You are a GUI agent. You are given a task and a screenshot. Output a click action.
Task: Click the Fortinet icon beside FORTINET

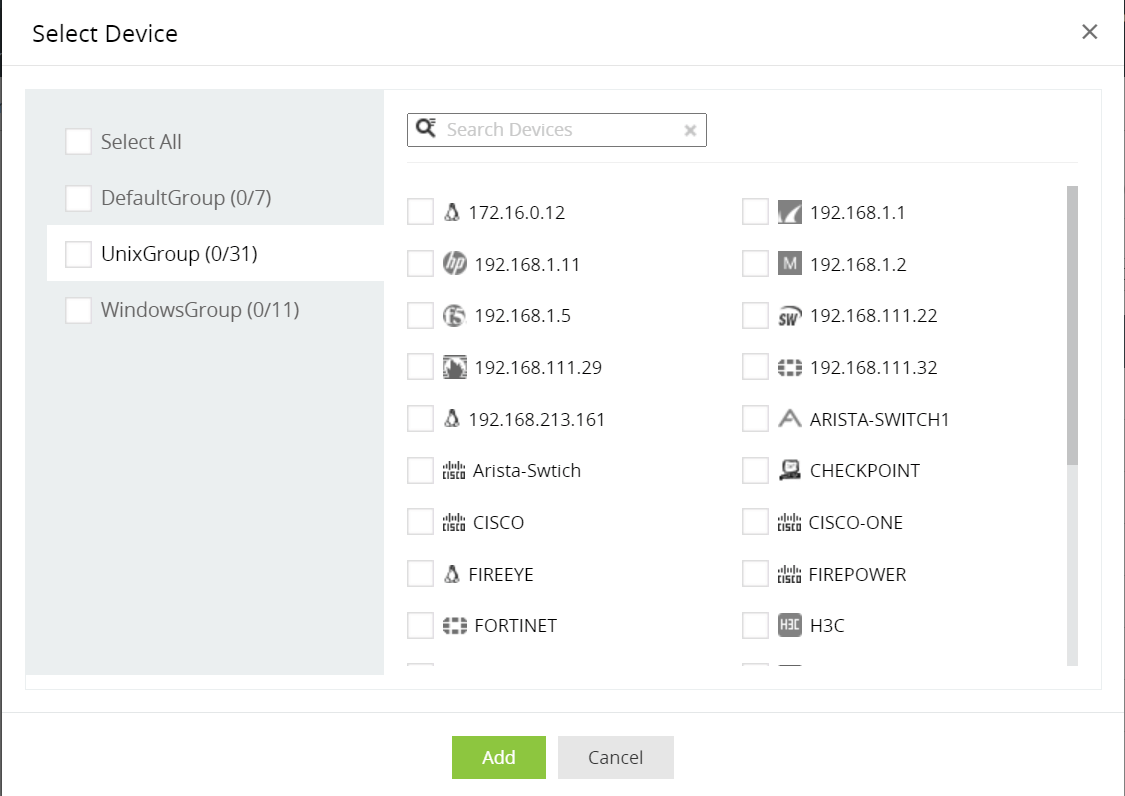point(454,626)
